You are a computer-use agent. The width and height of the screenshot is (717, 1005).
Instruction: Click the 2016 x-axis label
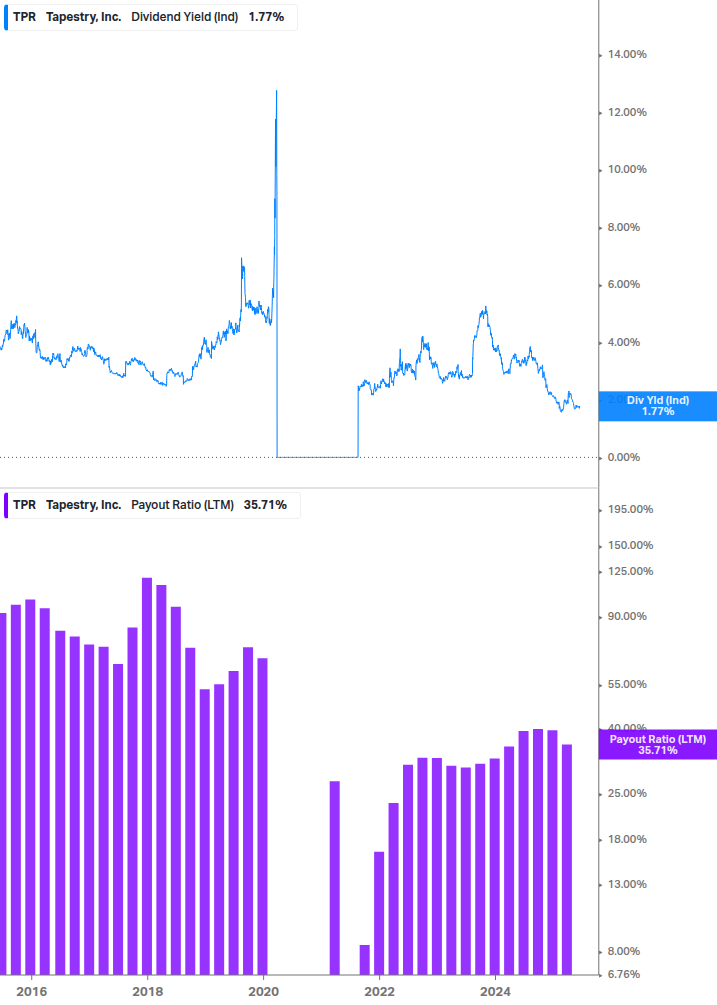(31, 992)
